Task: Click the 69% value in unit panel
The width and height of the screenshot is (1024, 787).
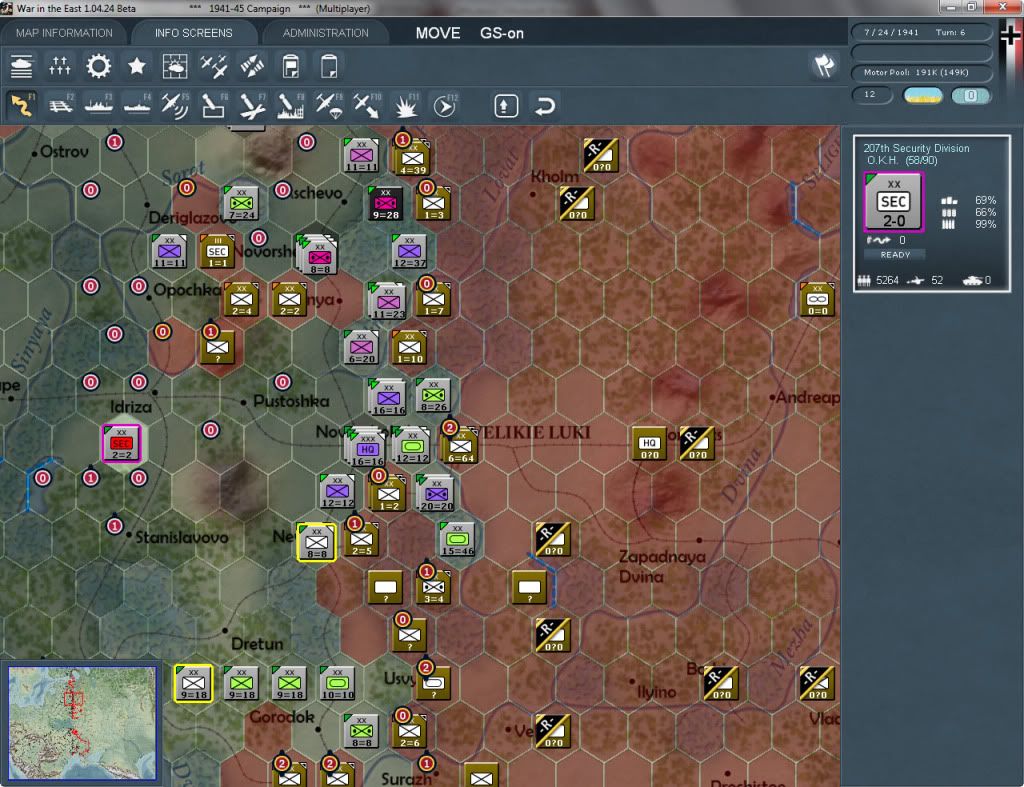Action: 985,200
